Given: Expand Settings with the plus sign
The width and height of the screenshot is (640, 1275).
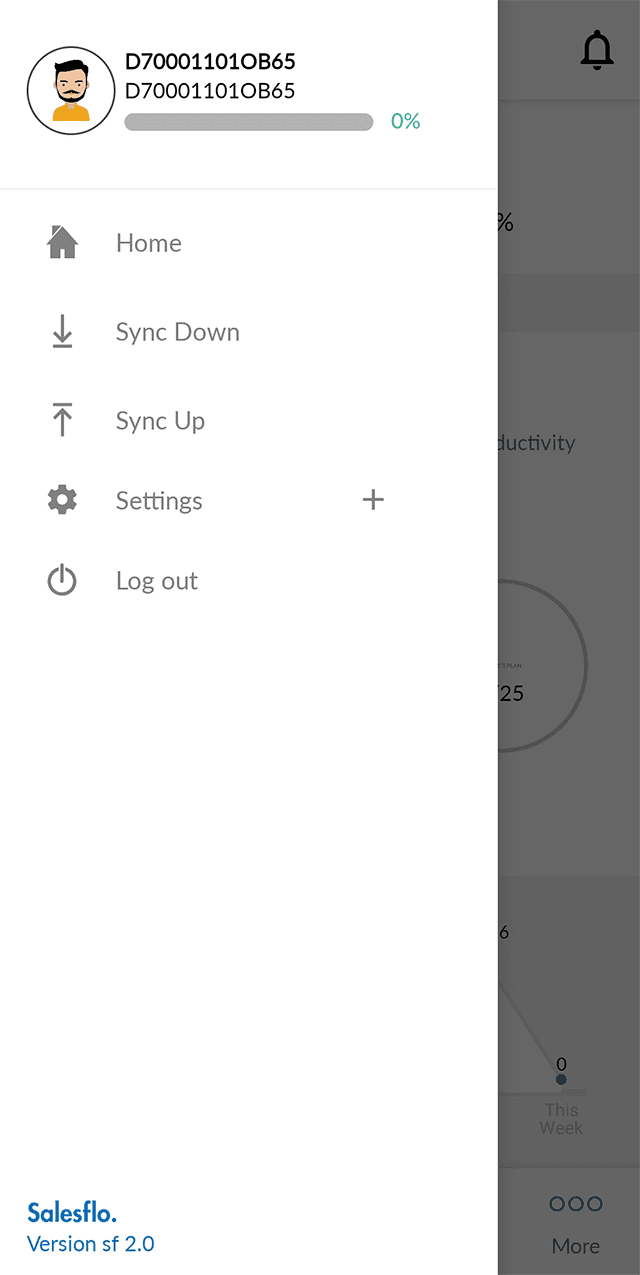Looking at the screenshot, I should coord(373,500).
